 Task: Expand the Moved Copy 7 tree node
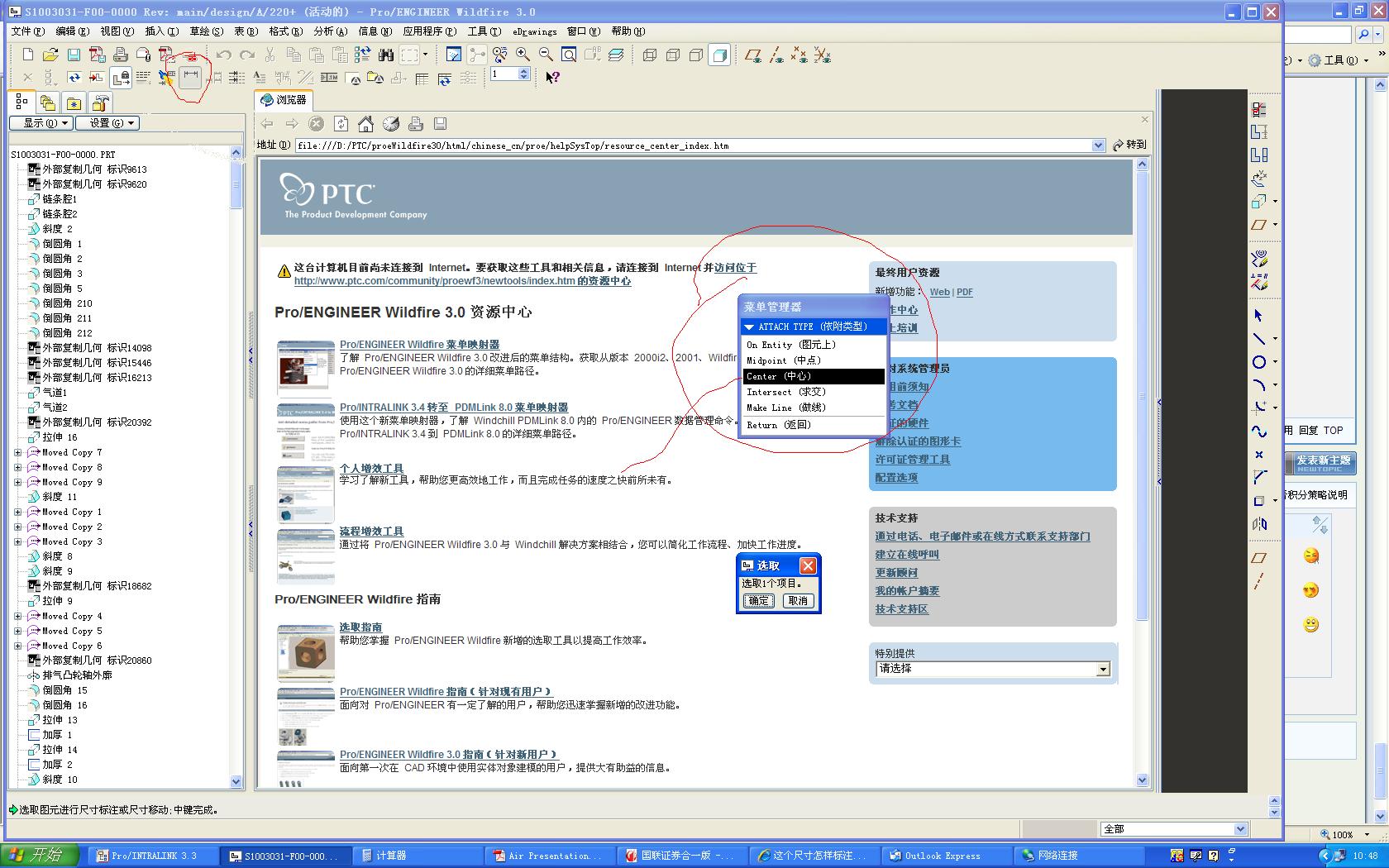[18, 452]
